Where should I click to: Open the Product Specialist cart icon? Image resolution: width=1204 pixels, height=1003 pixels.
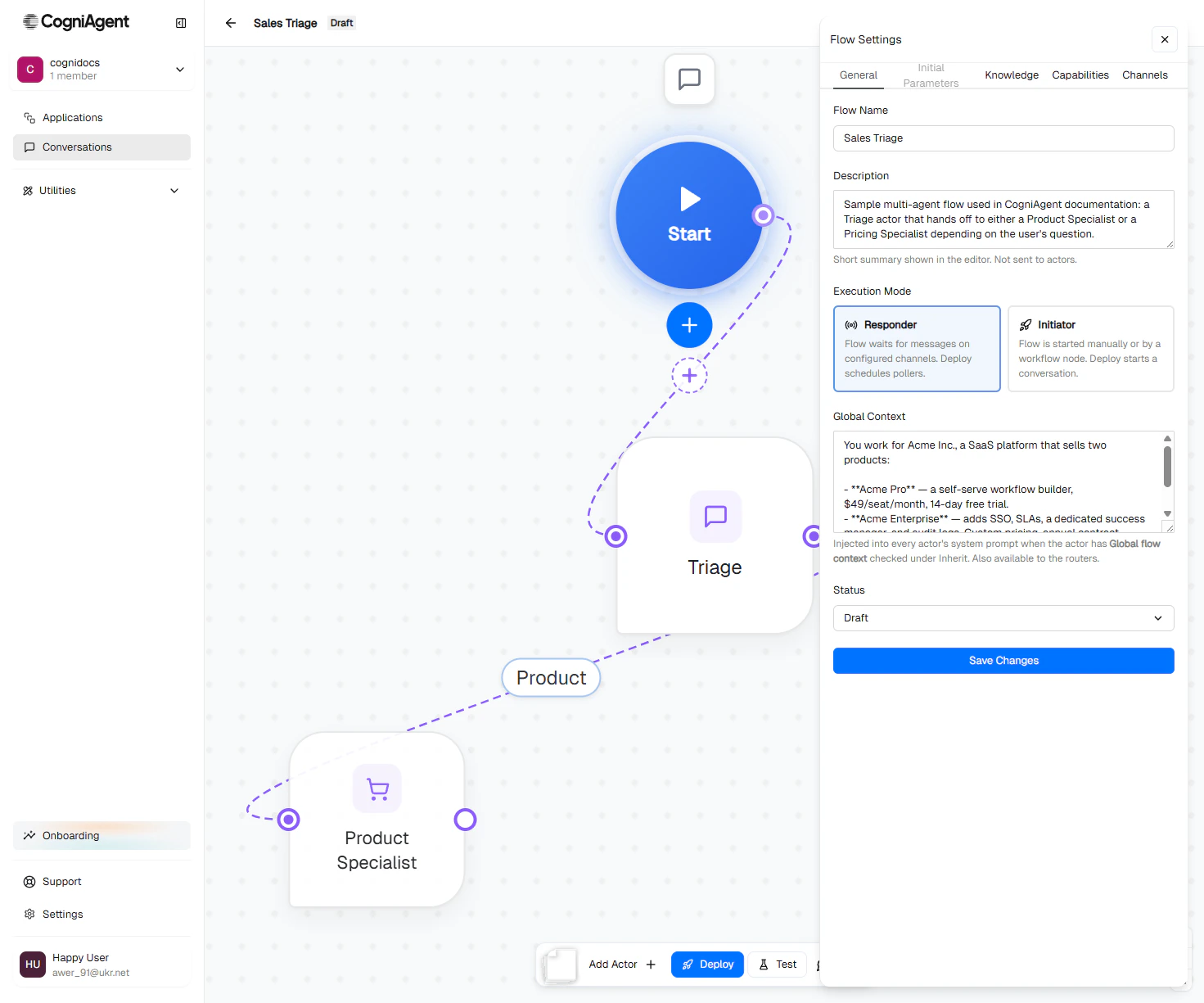377,788
